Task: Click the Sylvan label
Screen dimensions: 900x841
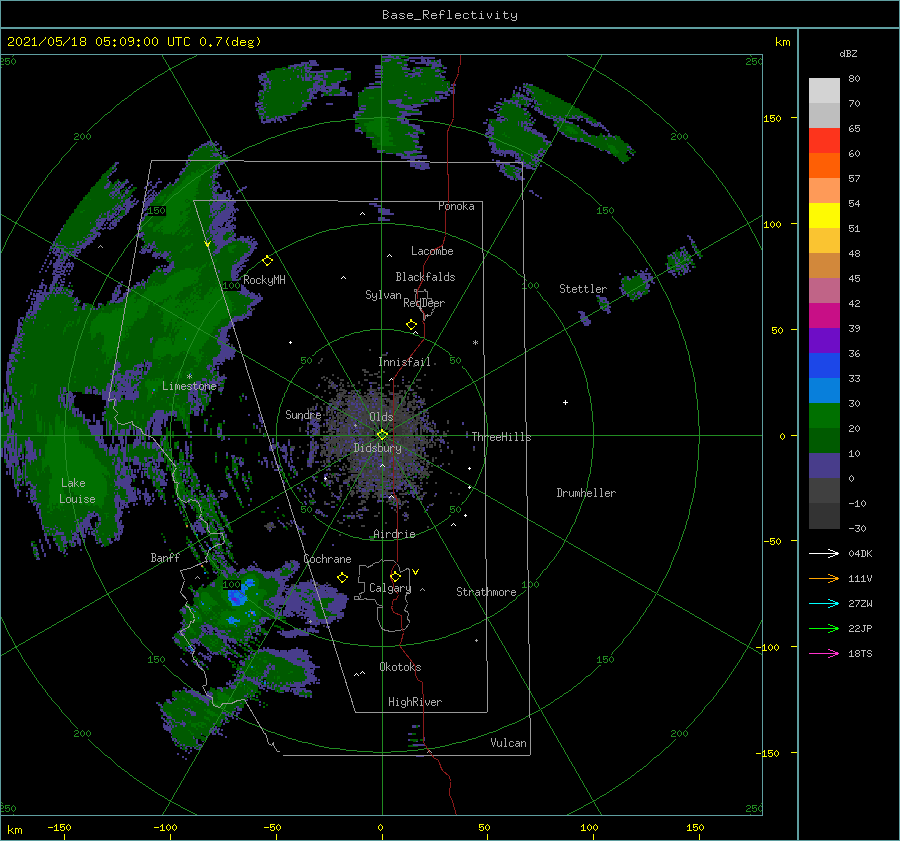Action: (383, 295)
